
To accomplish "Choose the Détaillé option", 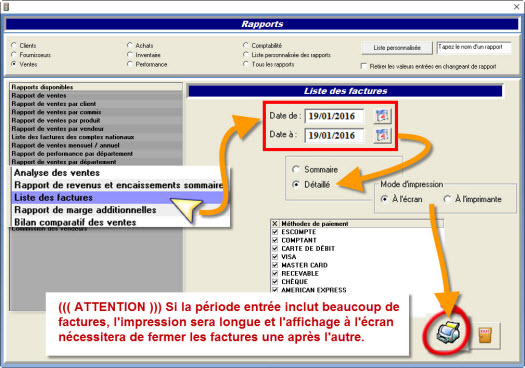I will 296,184.
